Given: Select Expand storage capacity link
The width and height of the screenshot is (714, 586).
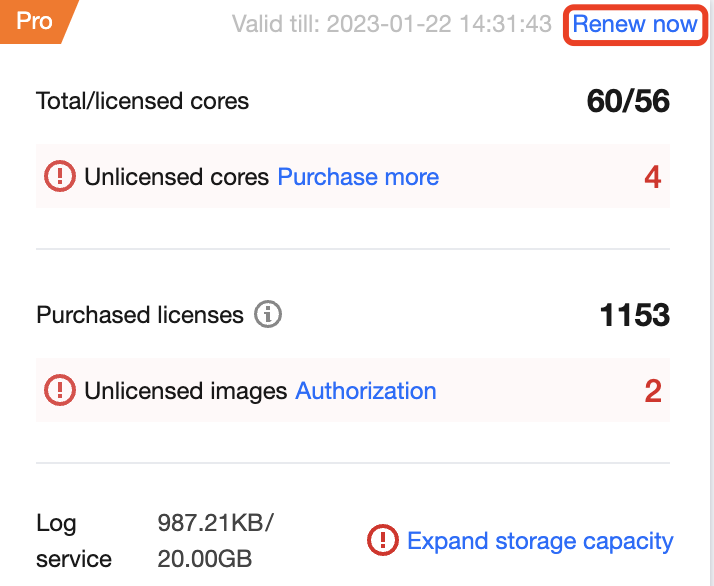Looking at the screenshot, I should [540, 541].
